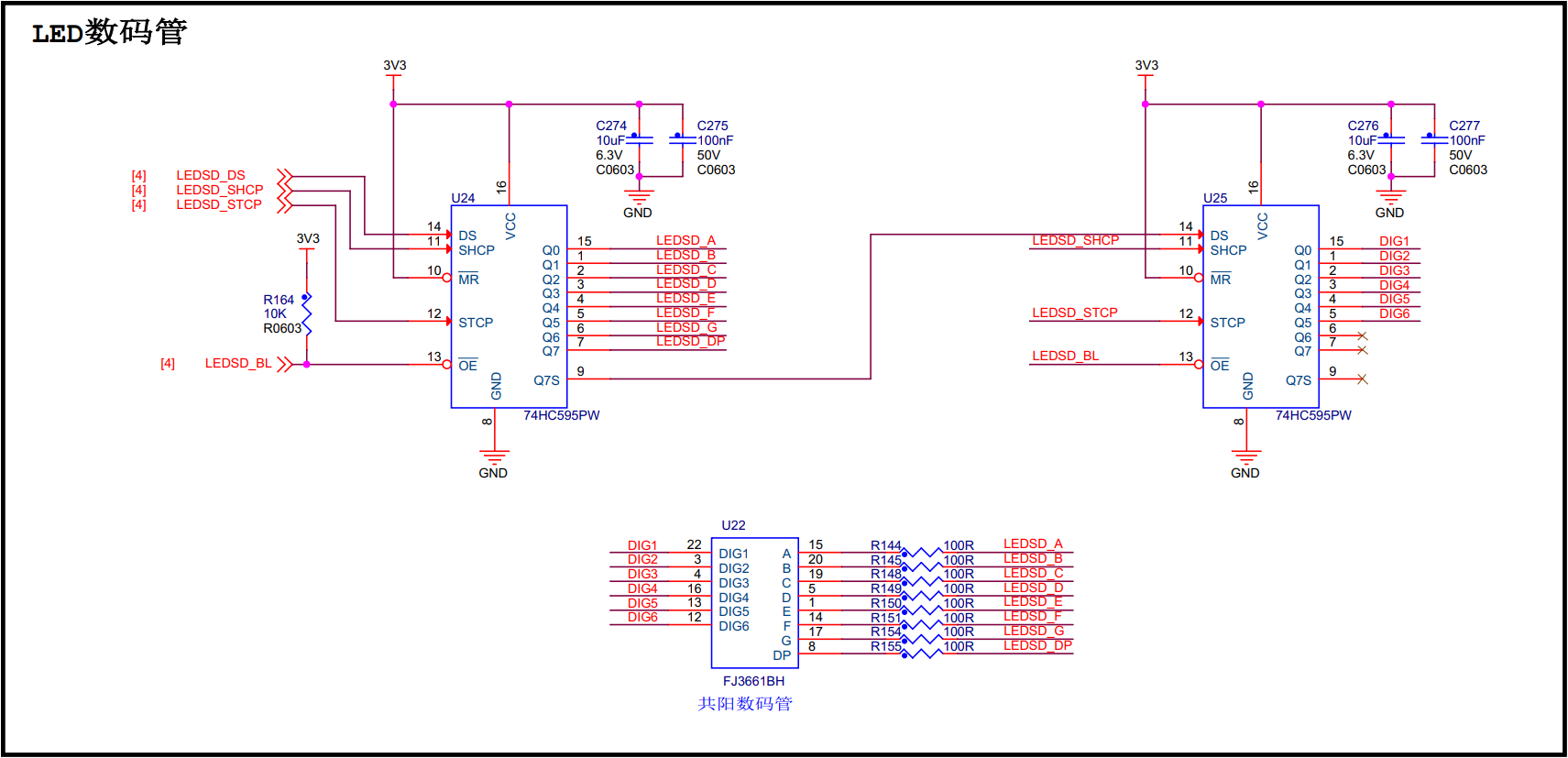Viewport: 1568px width, 758px height.
Task: Click the [4] sheet reference beside LEDSD_BL
Action: tap(168, 364)
